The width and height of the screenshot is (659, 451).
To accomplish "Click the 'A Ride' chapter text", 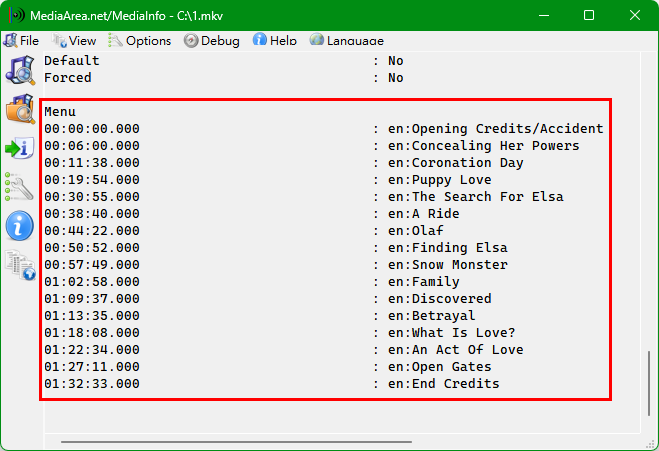I will [435, 214].
